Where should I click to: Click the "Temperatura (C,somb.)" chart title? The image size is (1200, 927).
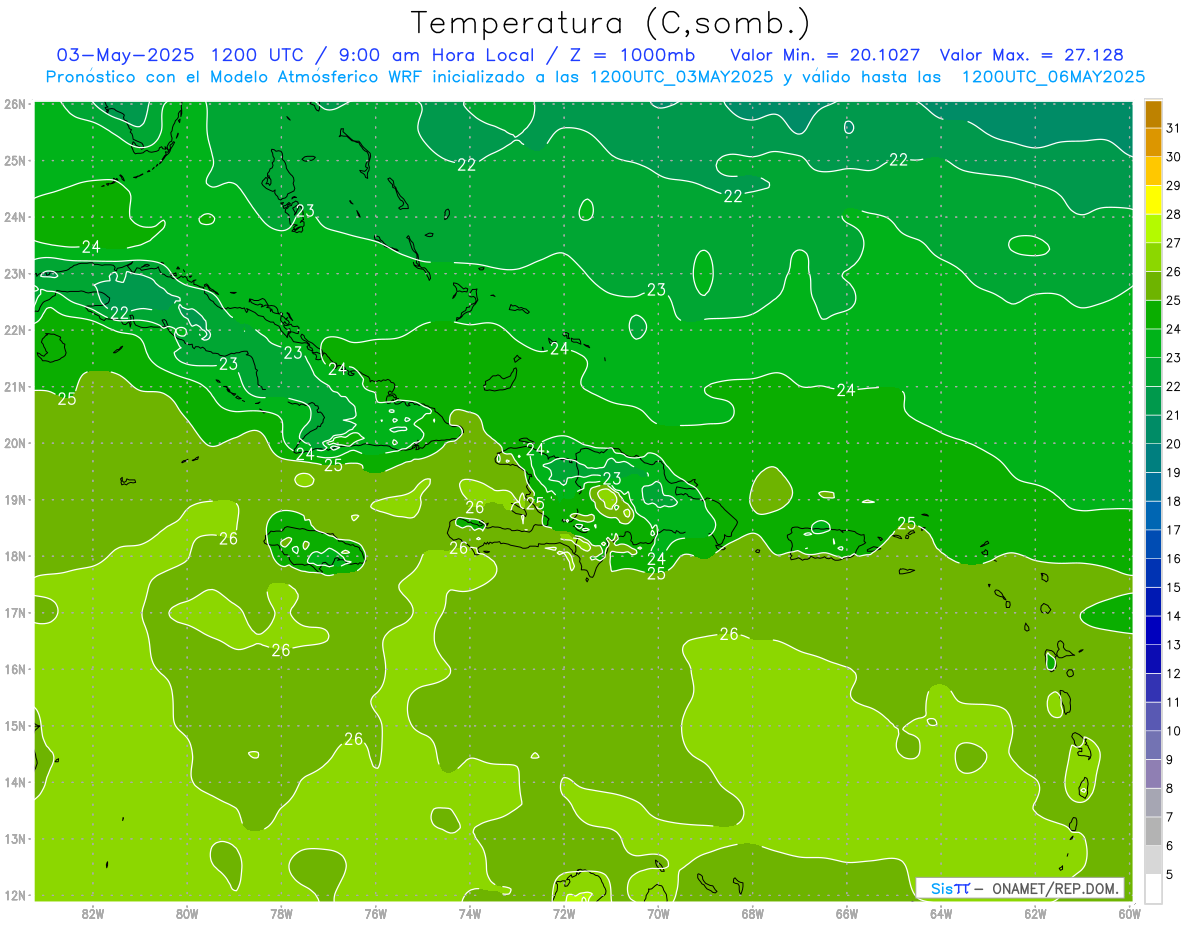(610, 24)
